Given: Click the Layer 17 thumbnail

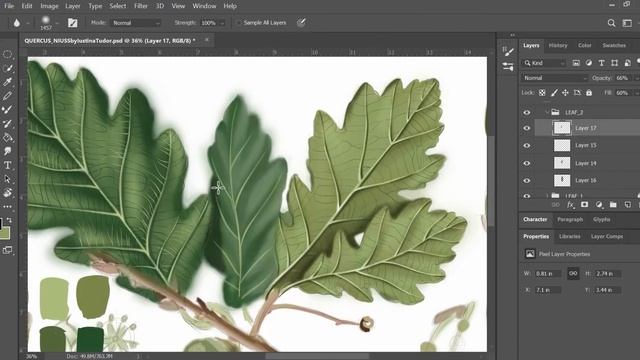Looking at the screenshot, I should coord(562,128).
